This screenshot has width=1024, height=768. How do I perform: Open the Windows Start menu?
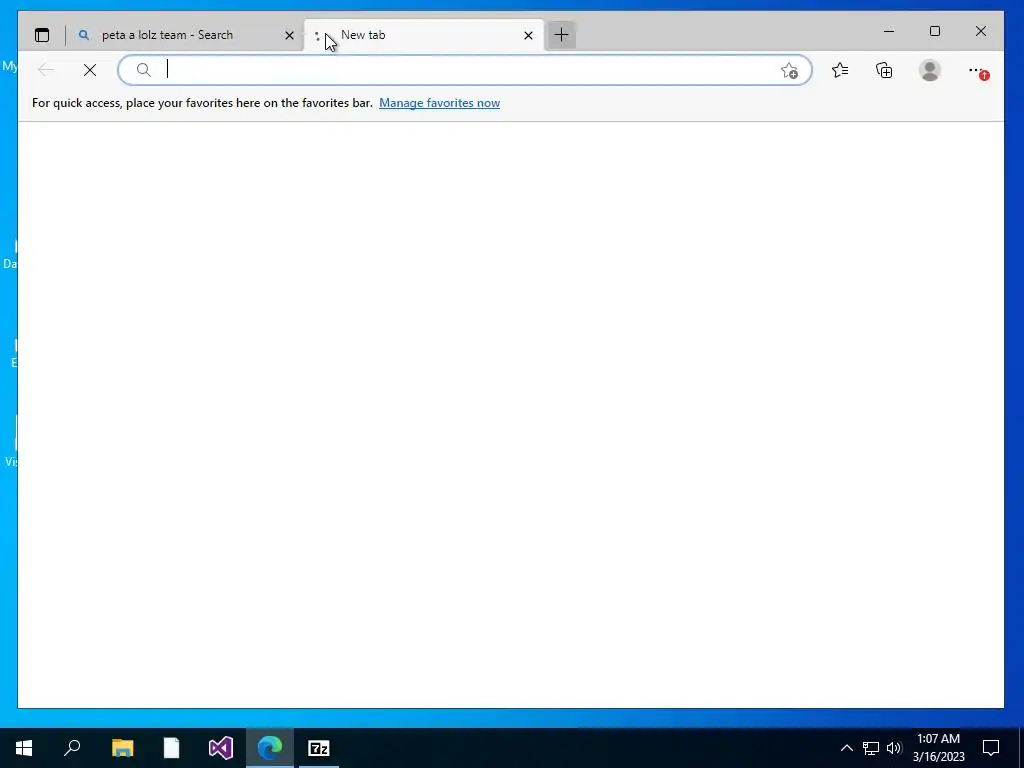pyautogui.click(x=24, y=748)
